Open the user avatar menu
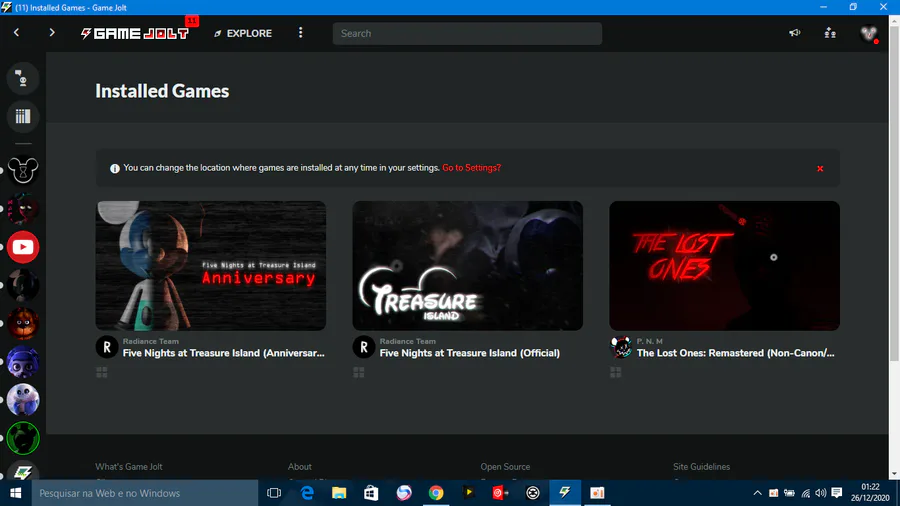The image size is (900, 506). pyautogui.click(x=869, y=33)
